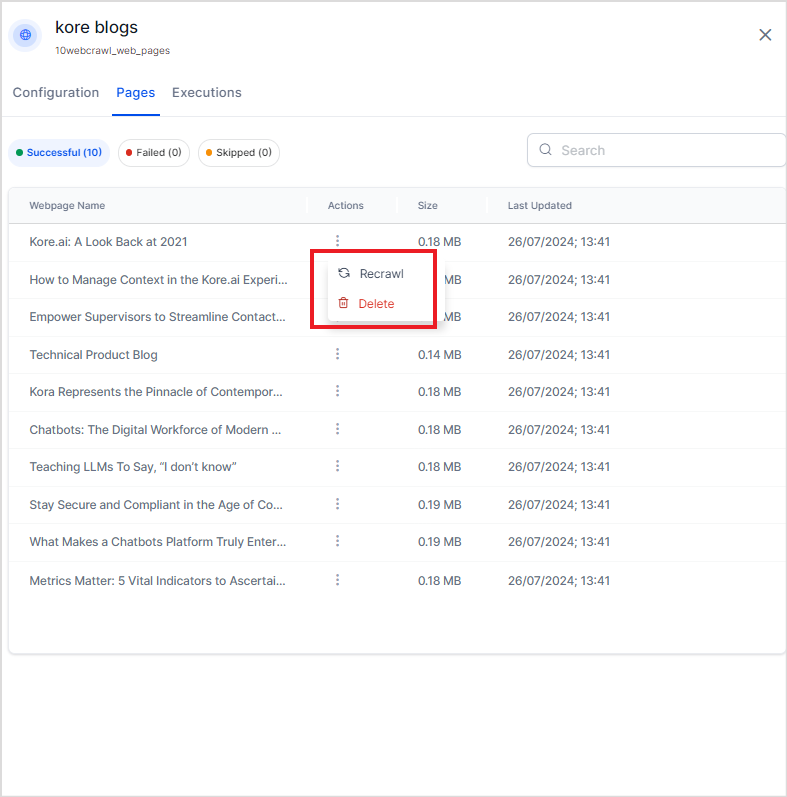Viewport: 787px width, 797px height.
Task: Click the globe icon beside kore blogs
Action: pyautogui.click(x=25, y=35)
